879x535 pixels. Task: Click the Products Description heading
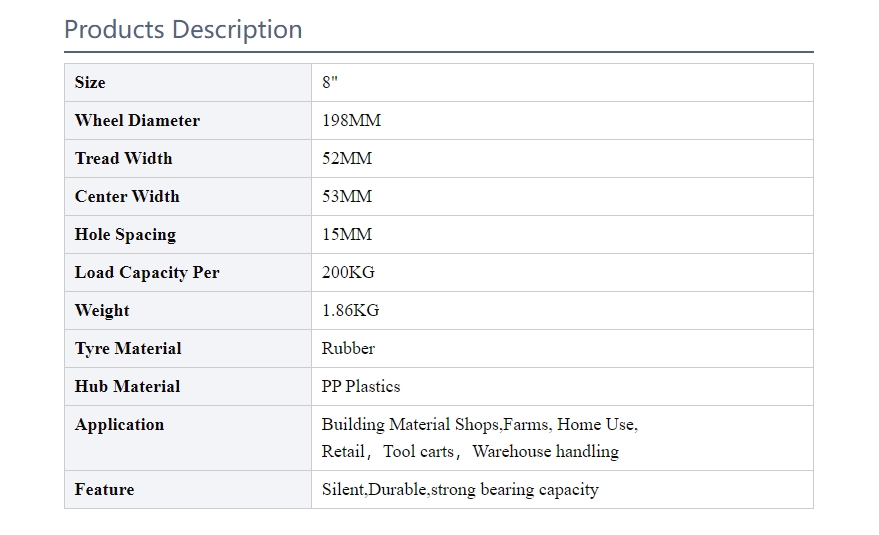(183, 29)
